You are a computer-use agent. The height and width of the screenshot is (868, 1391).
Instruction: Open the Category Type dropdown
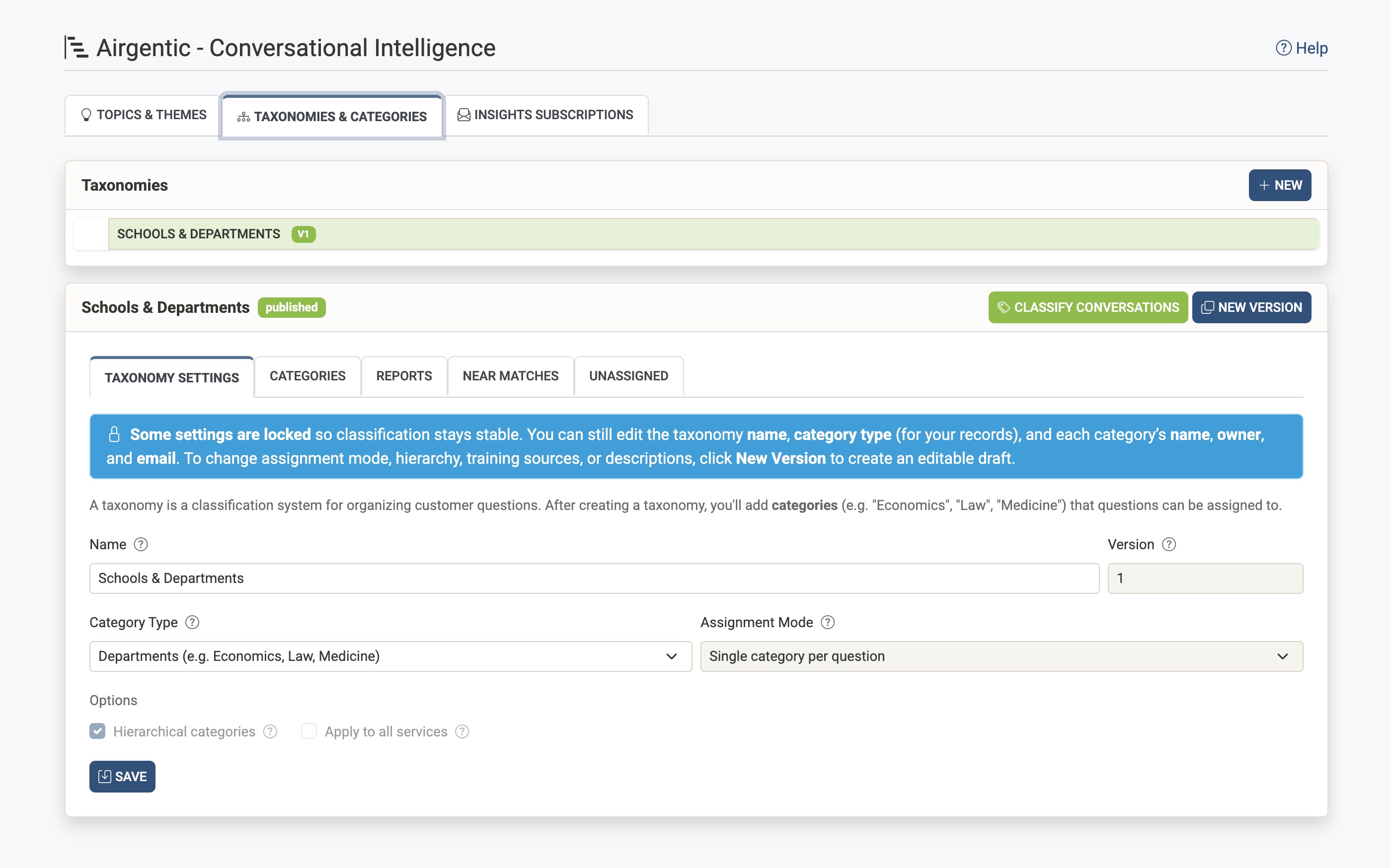pos(390,656)
